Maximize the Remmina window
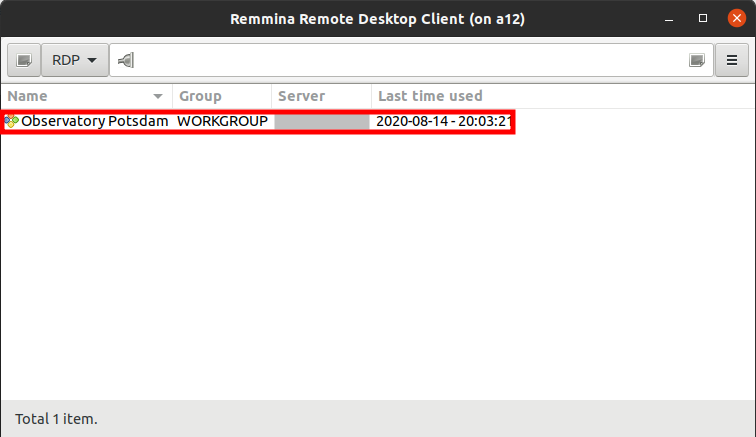Screen dimensions: 756x437 click(x=703, y=18)
